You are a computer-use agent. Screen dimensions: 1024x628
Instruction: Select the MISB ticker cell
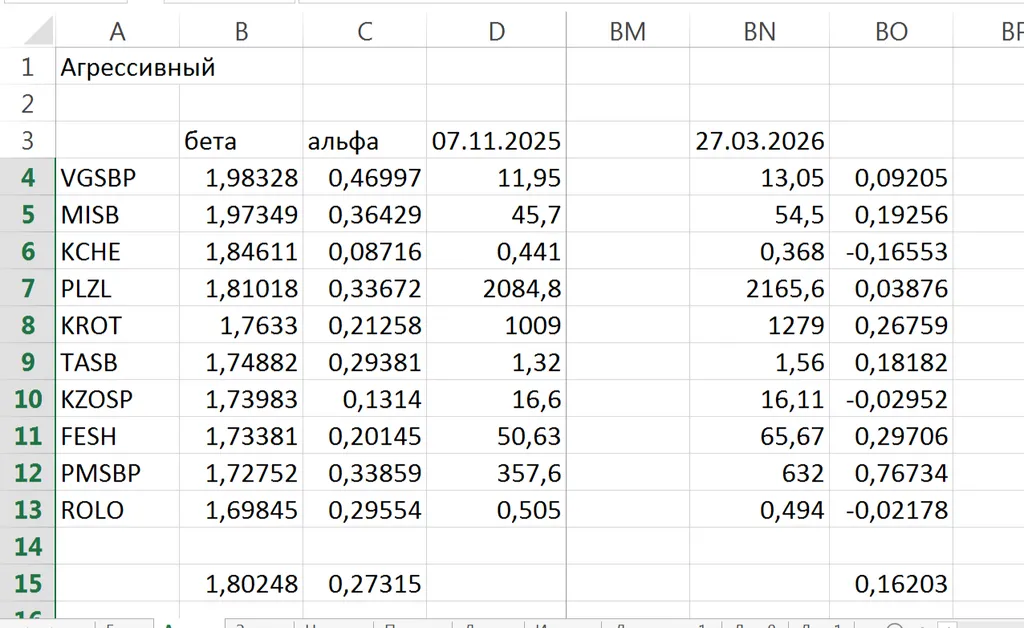coord(118,214)
